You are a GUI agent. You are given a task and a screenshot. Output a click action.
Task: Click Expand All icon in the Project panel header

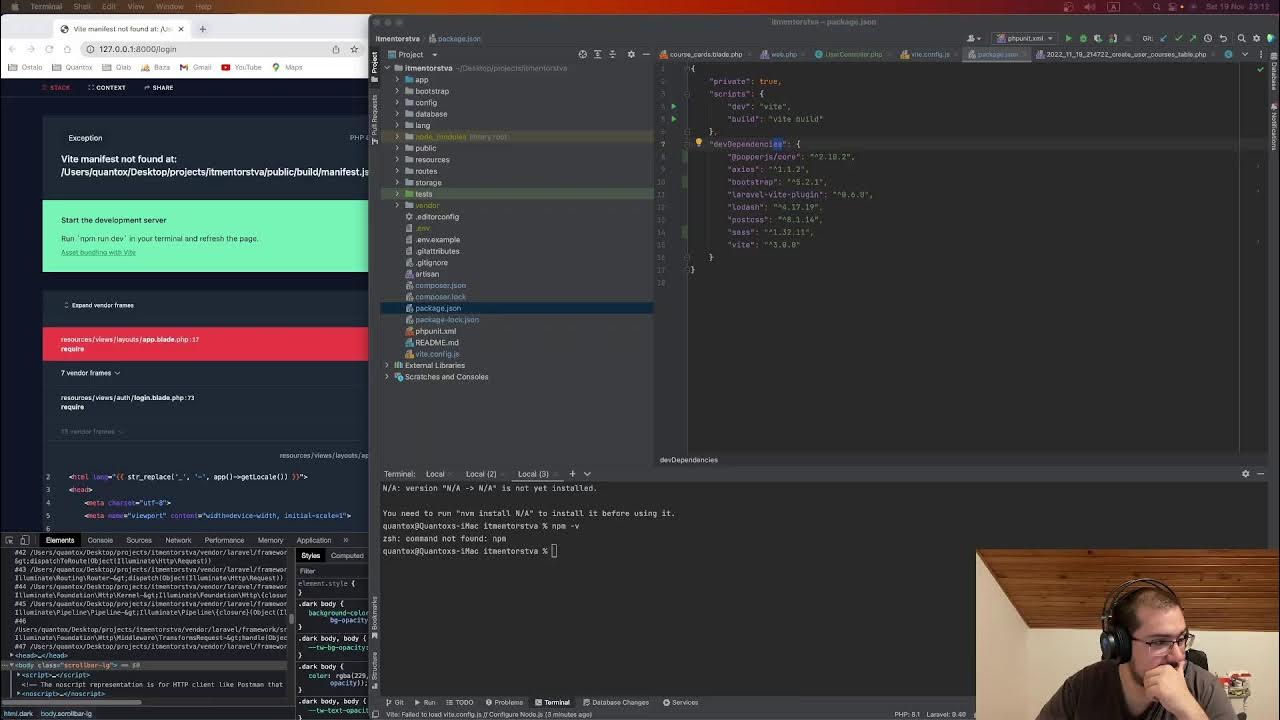tap(598, 54)
